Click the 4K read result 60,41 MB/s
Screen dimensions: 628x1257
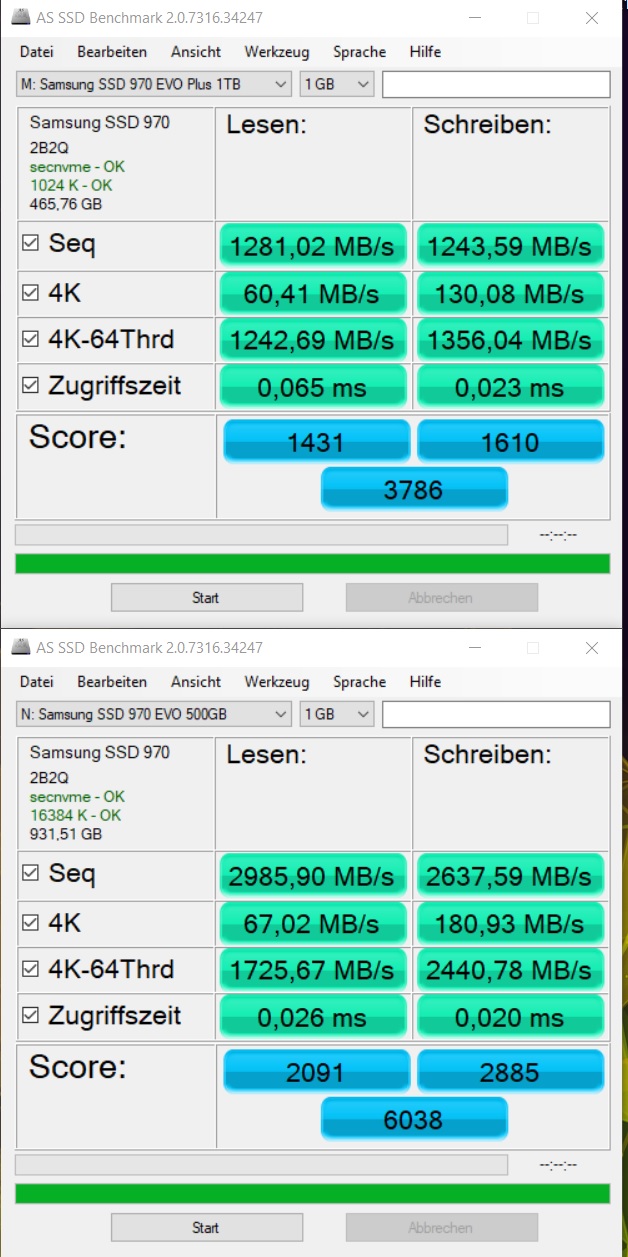coord(313,294)
